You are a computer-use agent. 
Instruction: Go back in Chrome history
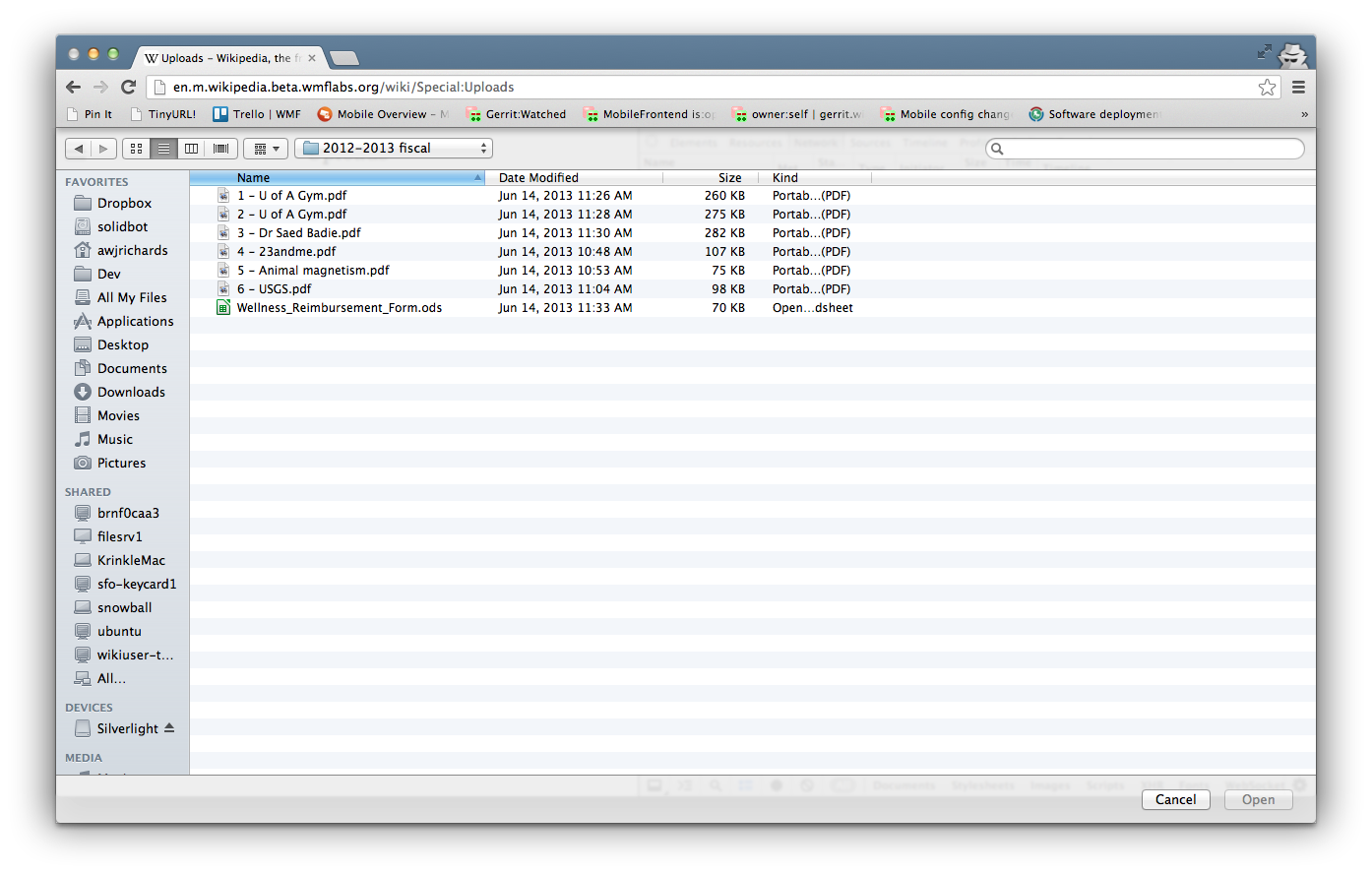coord(74,87)
